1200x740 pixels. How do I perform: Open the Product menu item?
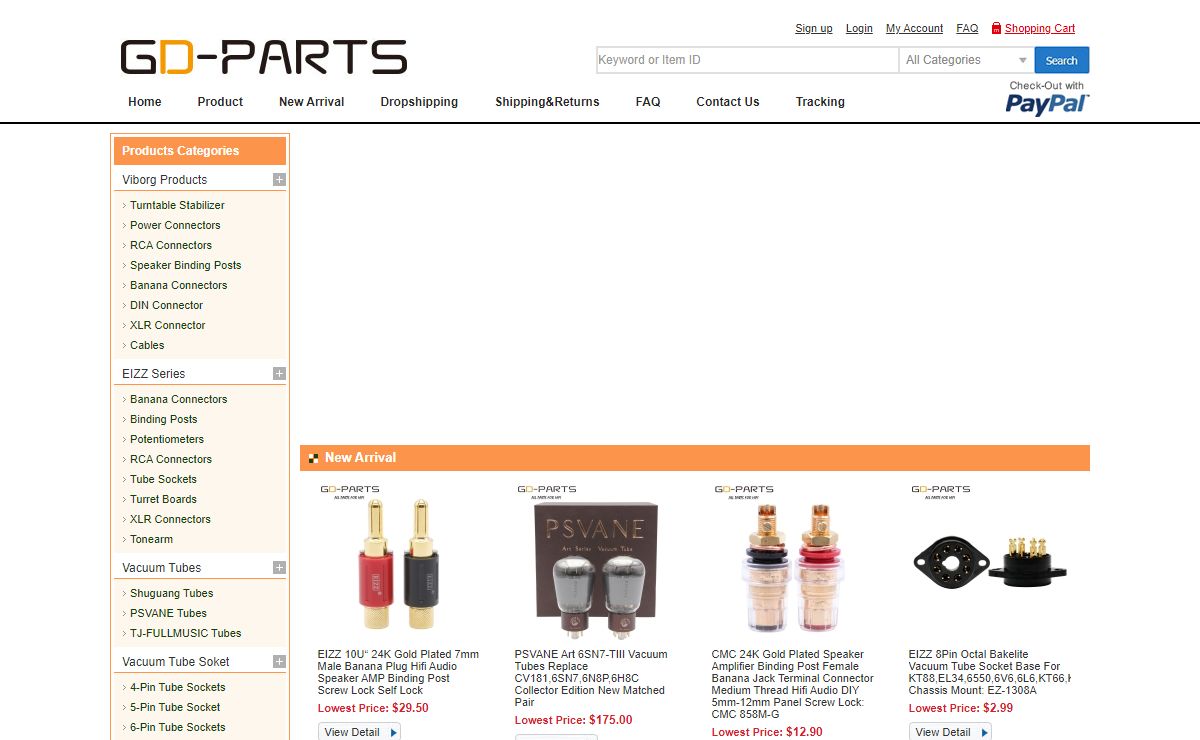(220, 102)
